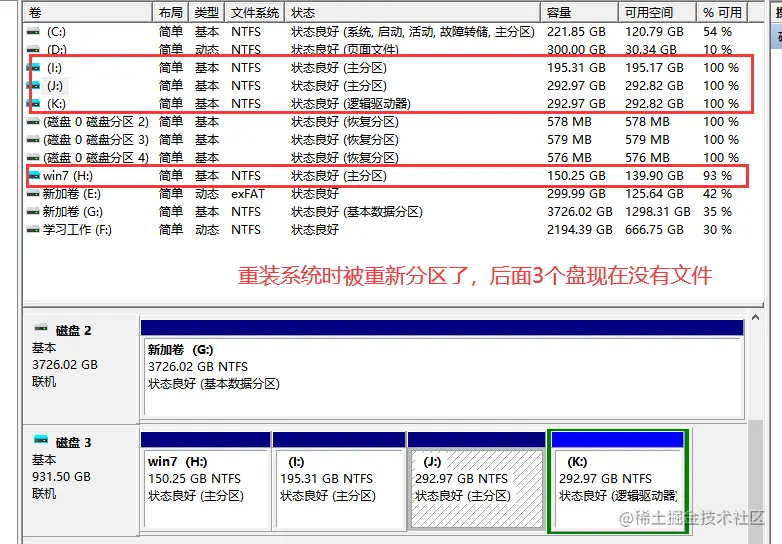Click the 54 % available cell
The width and height of the screenshot is (782, 544).
(x=717, y=32)
